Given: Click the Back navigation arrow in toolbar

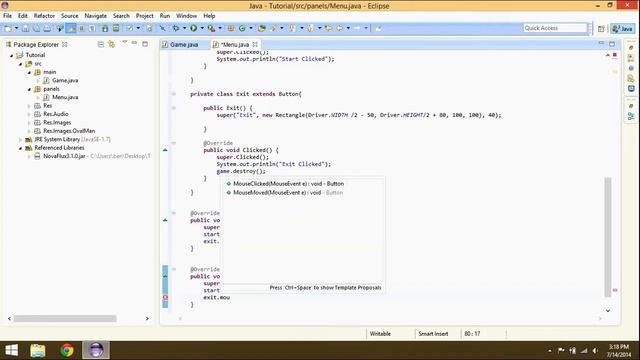Looking at the screenshot, I should tap(340, 28).
